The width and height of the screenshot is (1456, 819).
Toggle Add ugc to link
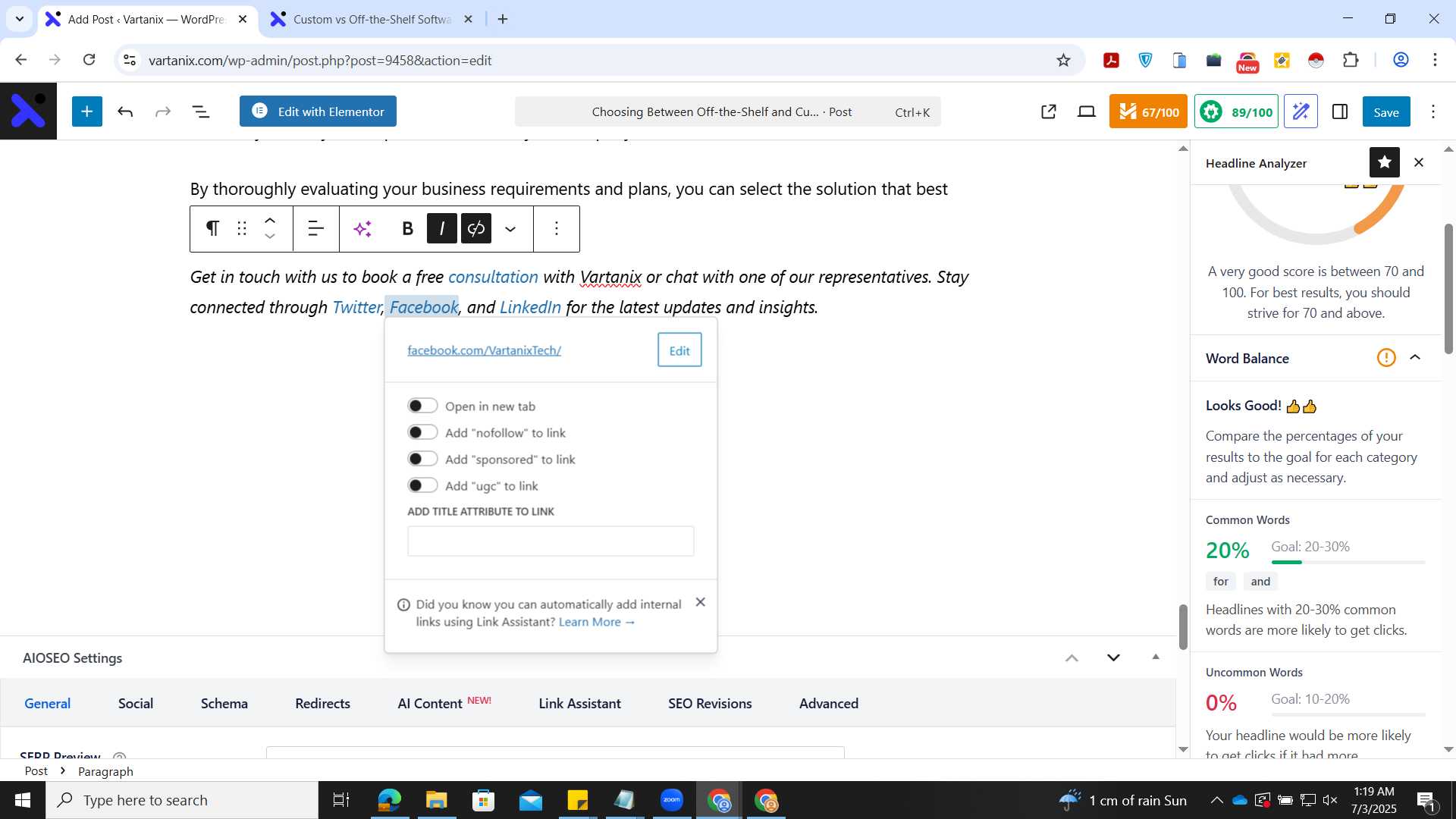pyautogui.click(x=422, y=485)
